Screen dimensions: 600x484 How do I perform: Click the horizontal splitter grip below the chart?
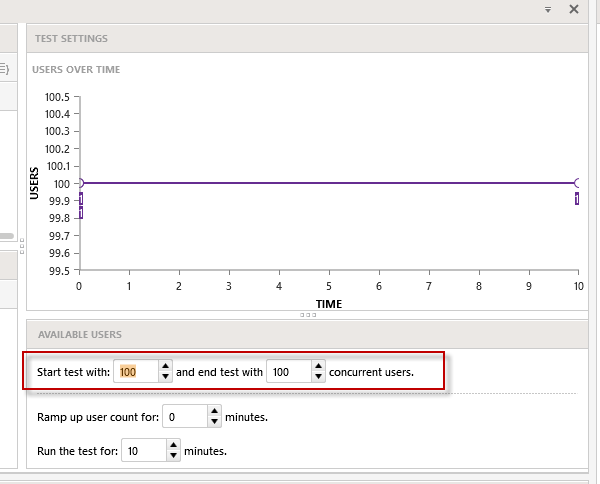[308, 315]
